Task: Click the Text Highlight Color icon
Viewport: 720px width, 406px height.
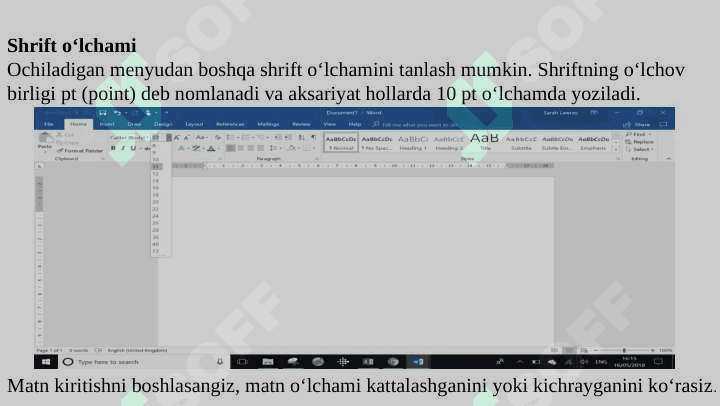Action: click(196, 148)
